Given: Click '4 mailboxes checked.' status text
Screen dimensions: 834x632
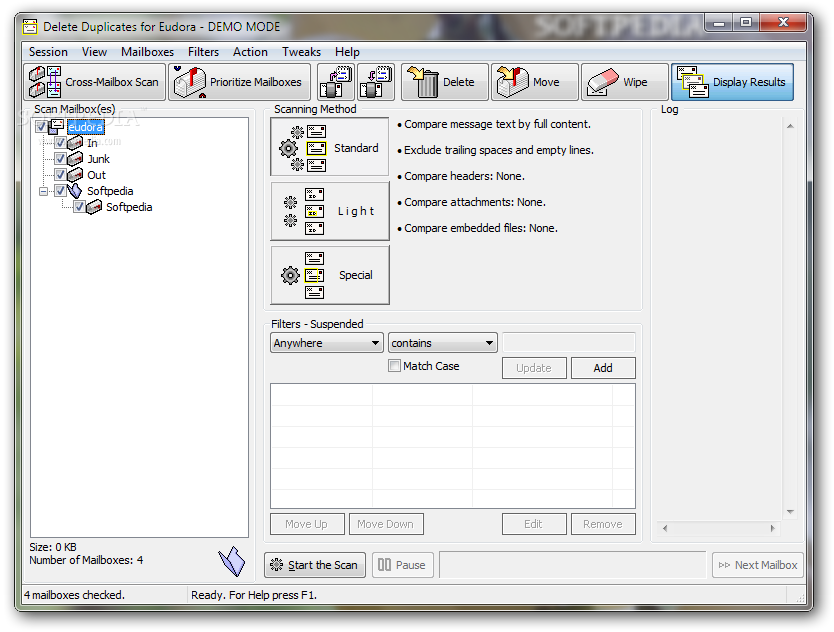Looking at the screenshot, I should [x=74, y=595].
